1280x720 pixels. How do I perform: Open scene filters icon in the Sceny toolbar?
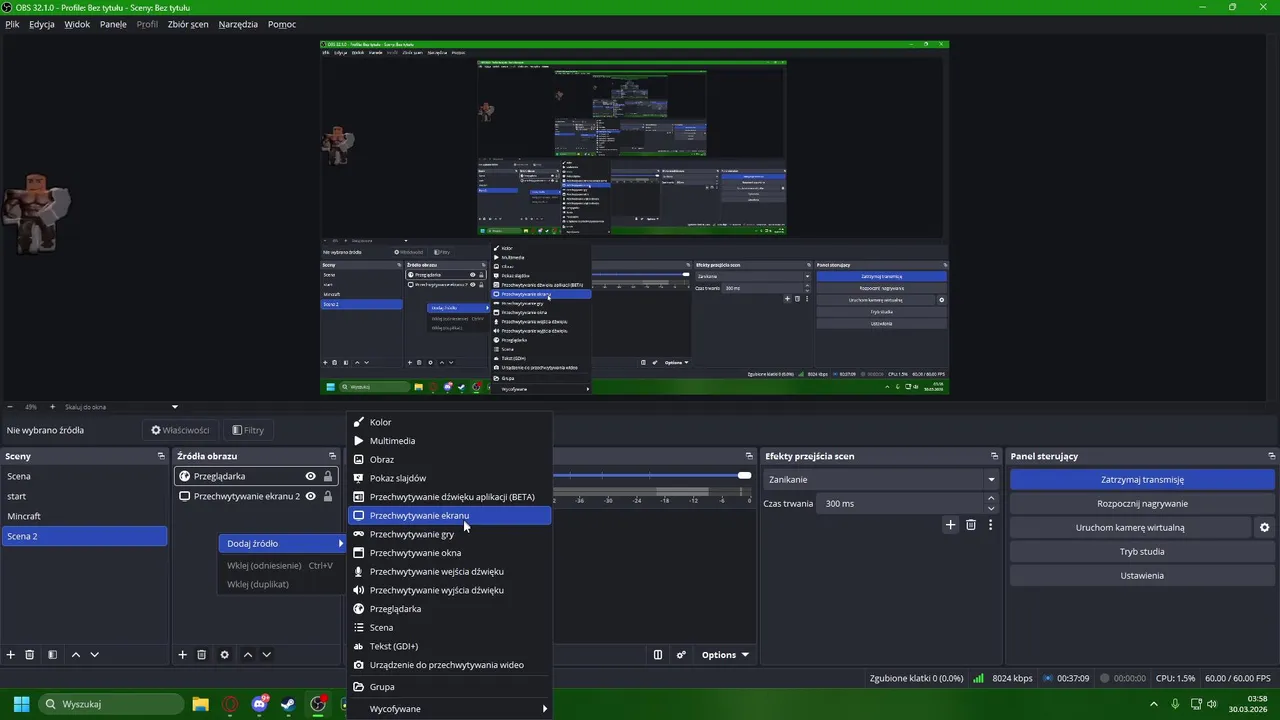[52, 655]
